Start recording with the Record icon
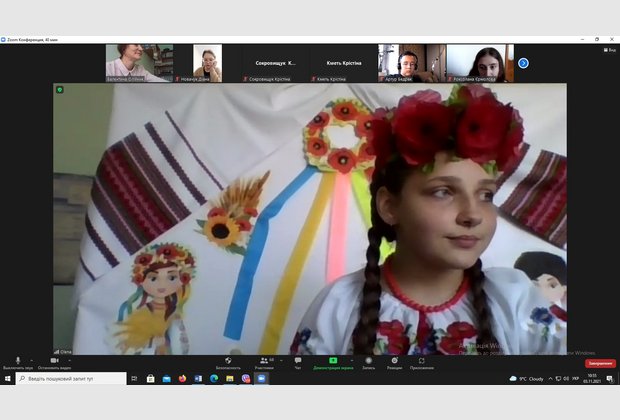This screenshot has height=420, width=620. (x=369, y=362)
